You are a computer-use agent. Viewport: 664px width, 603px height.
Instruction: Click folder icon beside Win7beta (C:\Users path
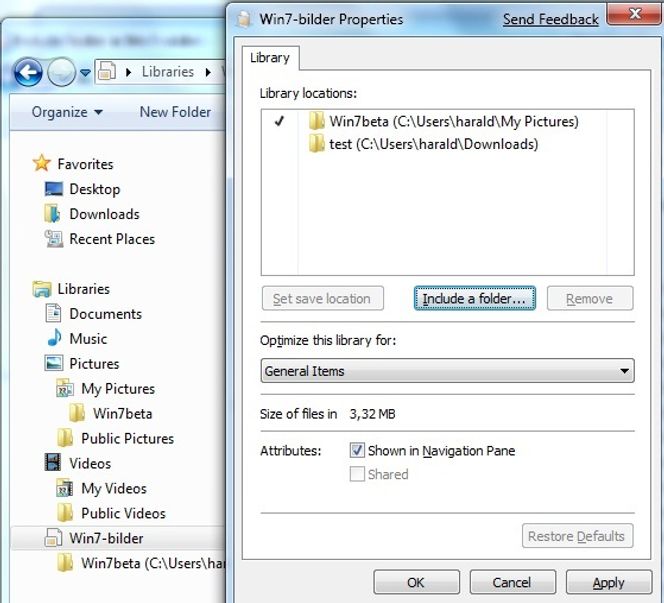65,563
